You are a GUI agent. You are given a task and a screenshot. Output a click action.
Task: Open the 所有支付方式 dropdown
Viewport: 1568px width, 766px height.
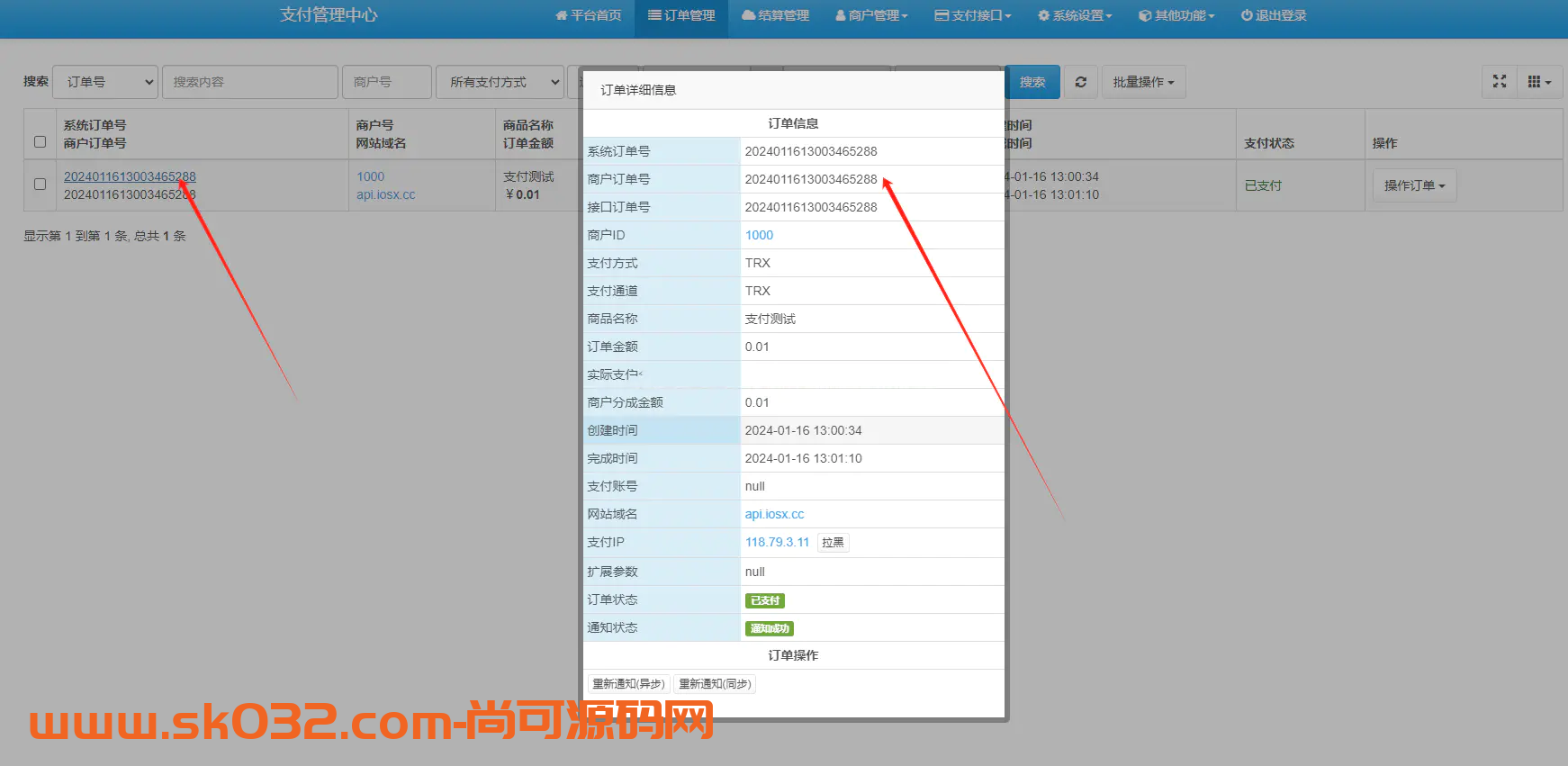click(500, 82)
